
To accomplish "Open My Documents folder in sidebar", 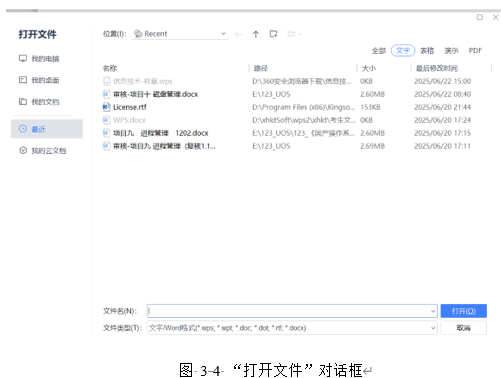I will pyautogui.click(x=39, y=102).
